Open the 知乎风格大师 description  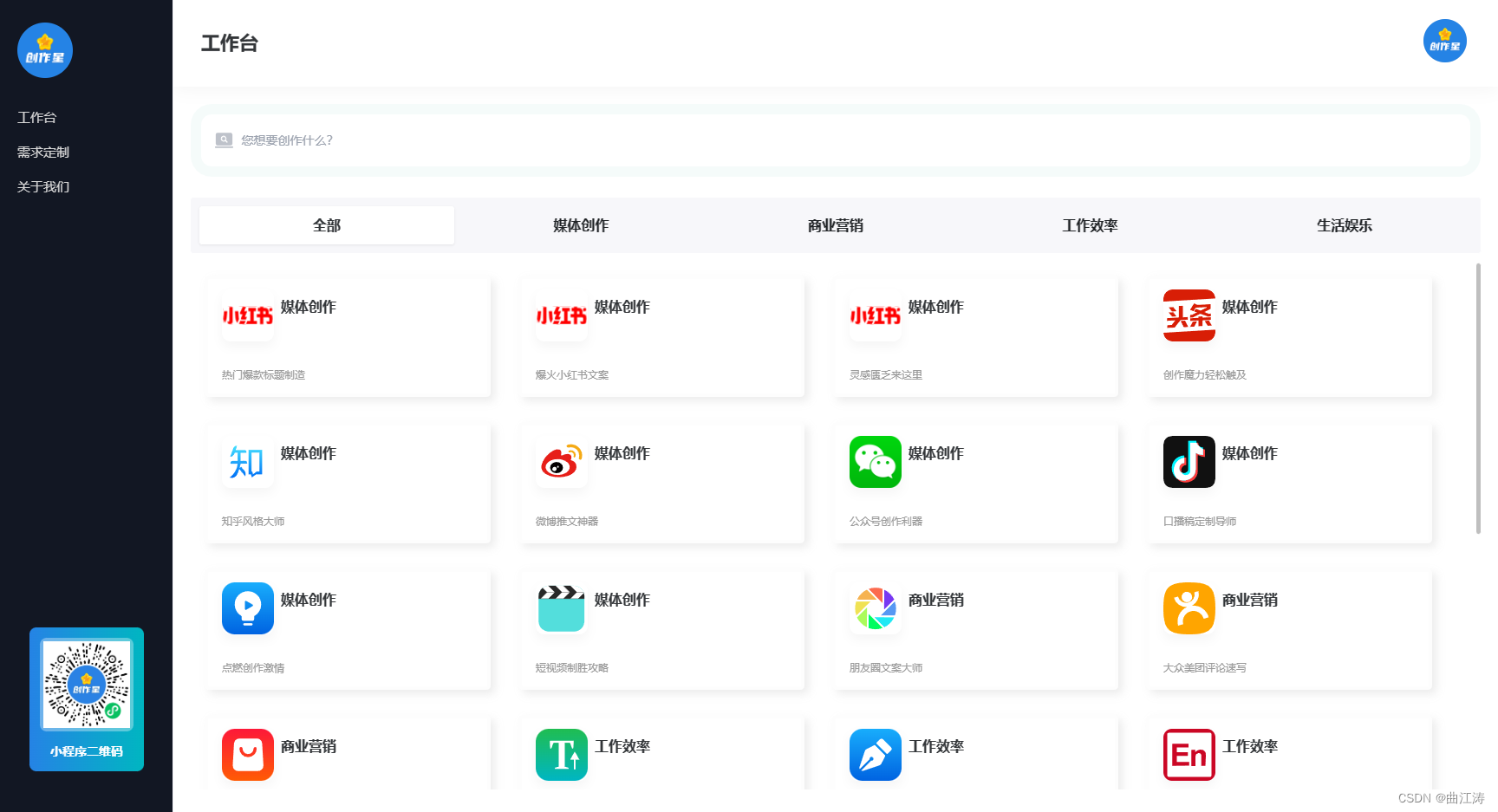point(253,522)
